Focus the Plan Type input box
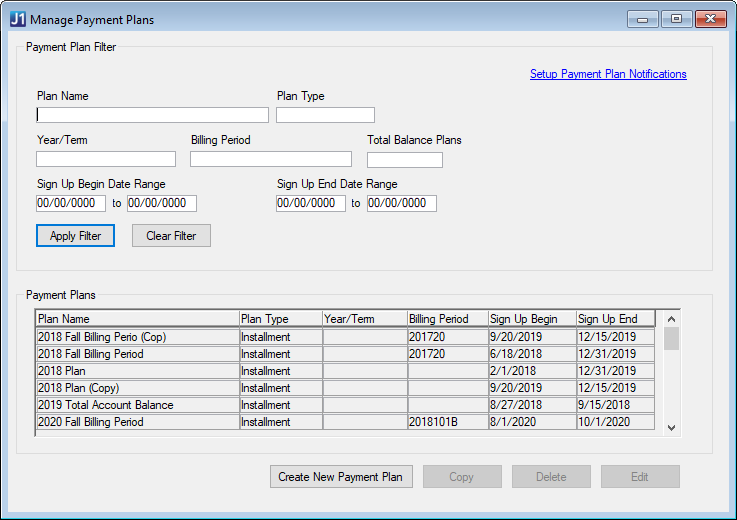Viewport: 737px width, 520px height. pyautogui.click(x=325, y=115)
